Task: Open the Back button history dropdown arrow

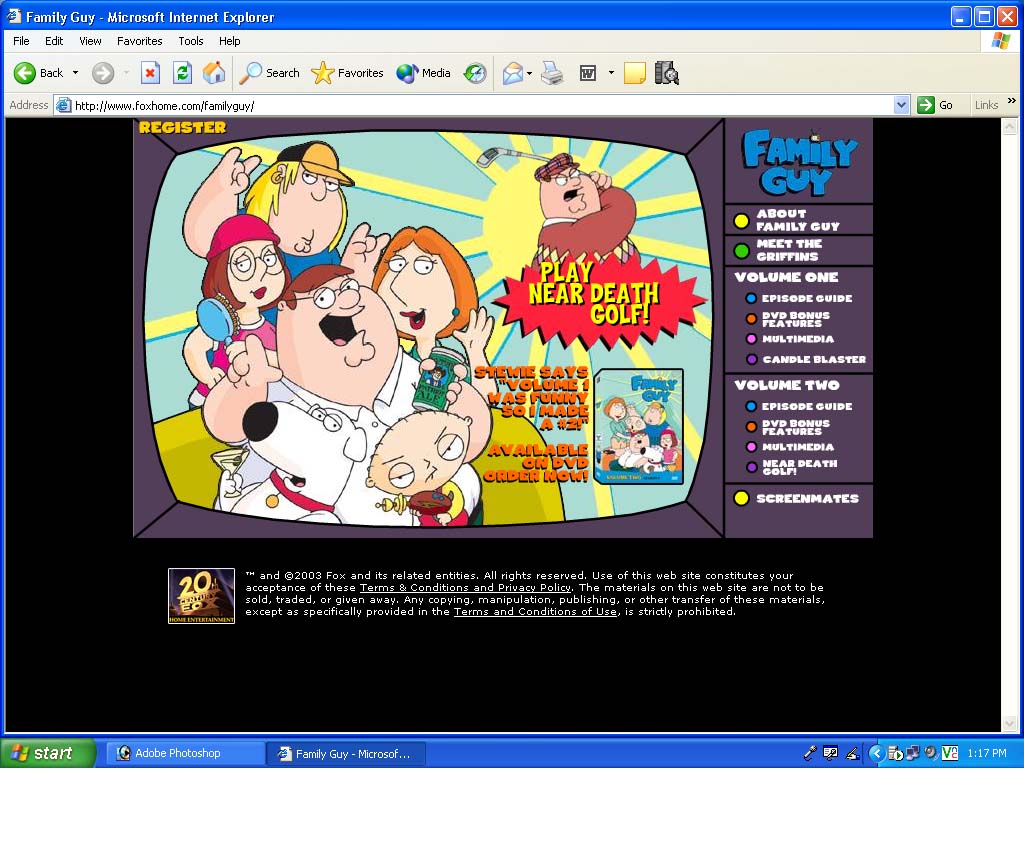Action: 75,73
